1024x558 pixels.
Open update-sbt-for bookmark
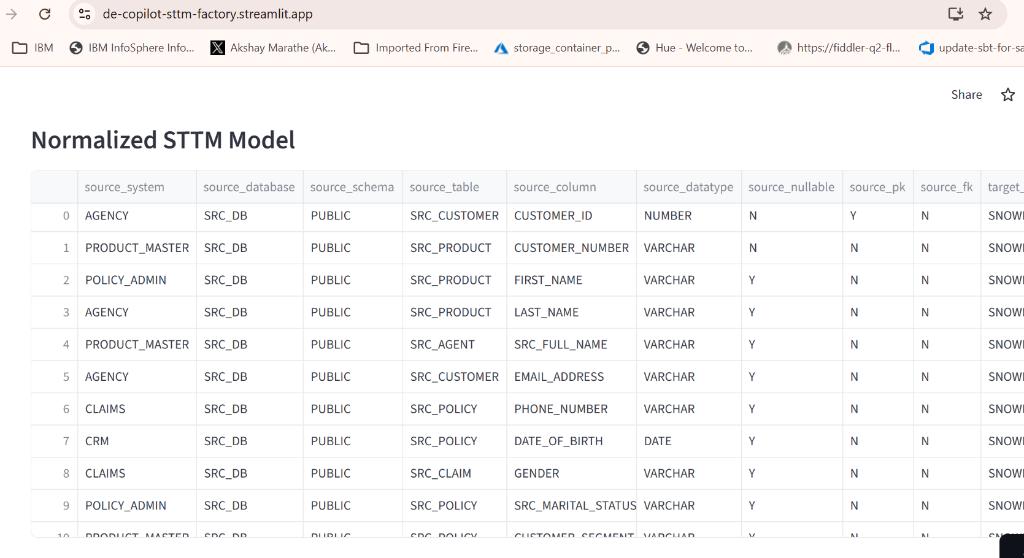pyautogui.click(x=971, y=48)
